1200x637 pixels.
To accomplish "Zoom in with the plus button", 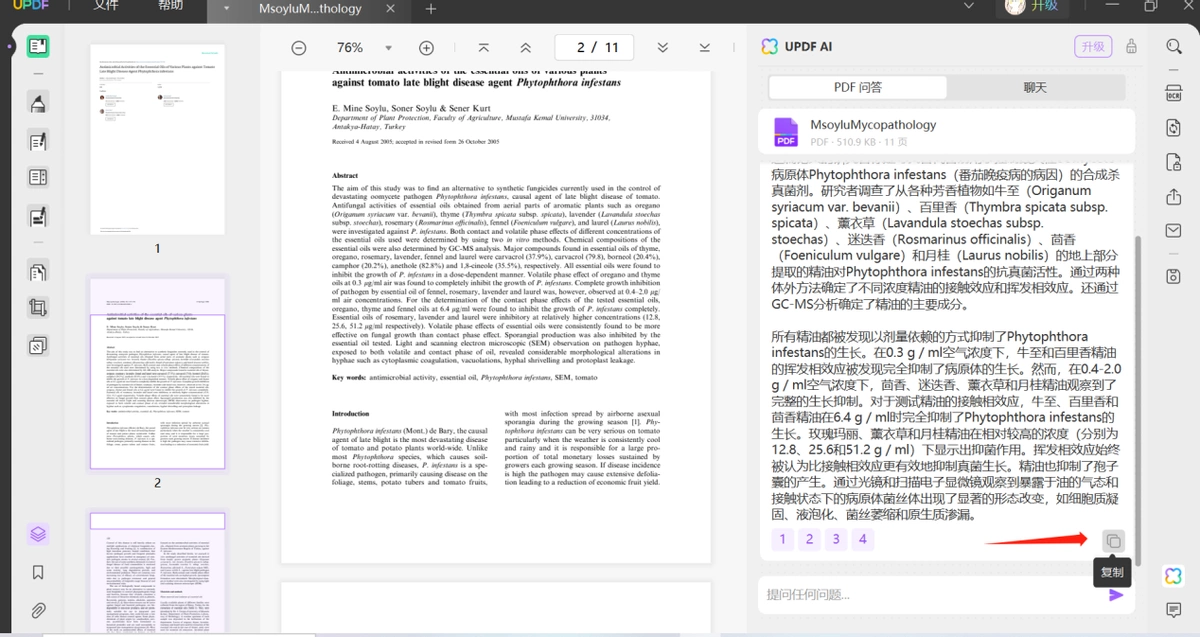I will (426, 48).
